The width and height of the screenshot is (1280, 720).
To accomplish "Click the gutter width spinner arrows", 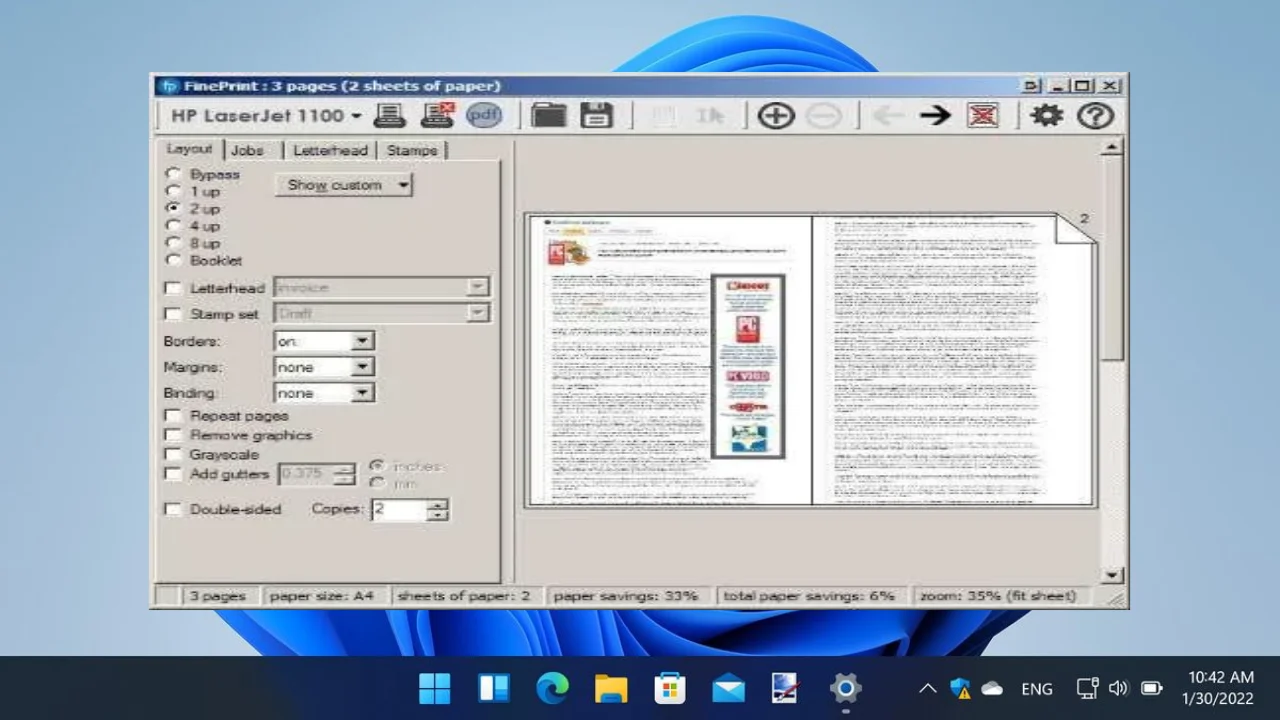I will [344, 474].
